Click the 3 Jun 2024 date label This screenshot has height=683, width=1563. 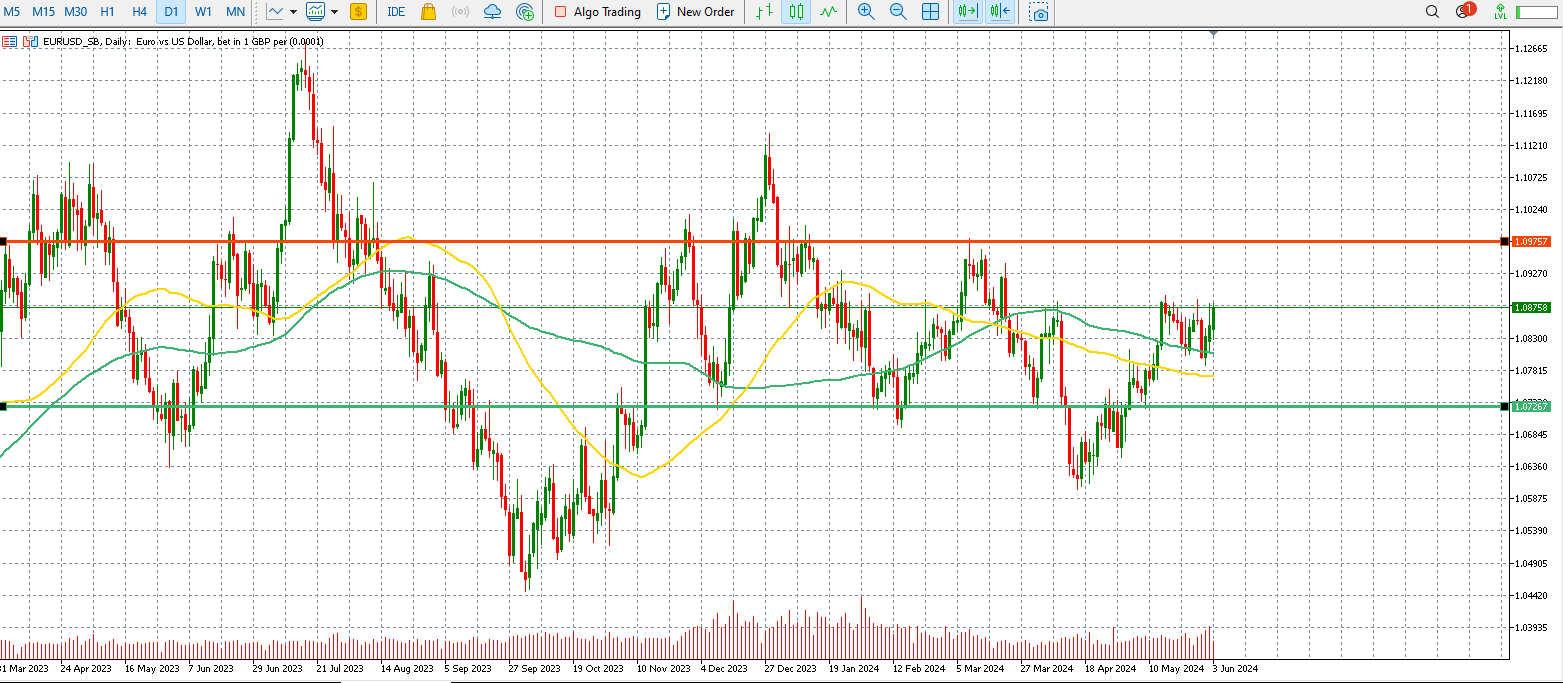1235,668
